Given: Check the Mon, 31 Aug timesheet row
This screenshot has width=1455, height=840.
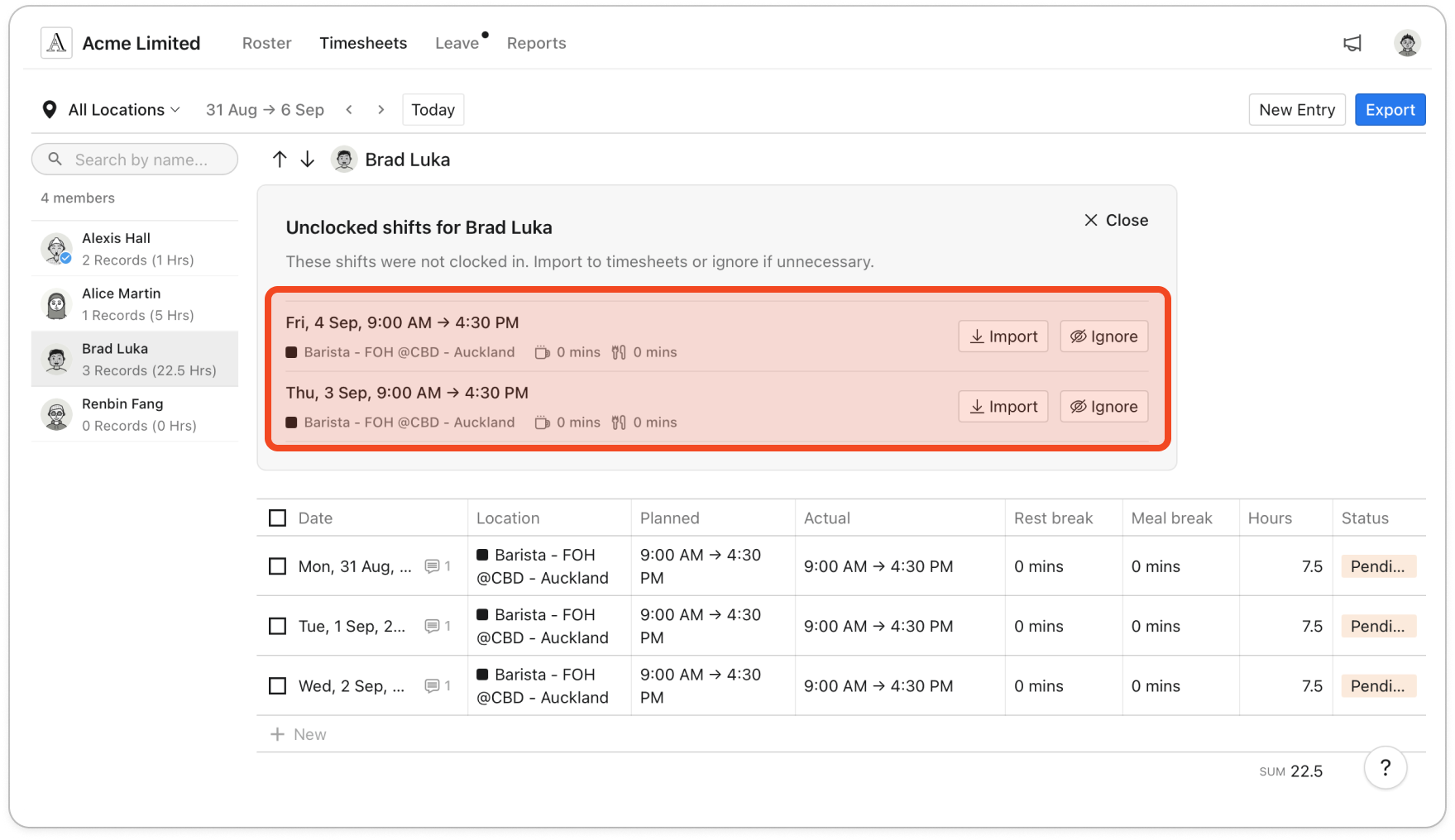Looking at the screenshot, I should [278, 566].
